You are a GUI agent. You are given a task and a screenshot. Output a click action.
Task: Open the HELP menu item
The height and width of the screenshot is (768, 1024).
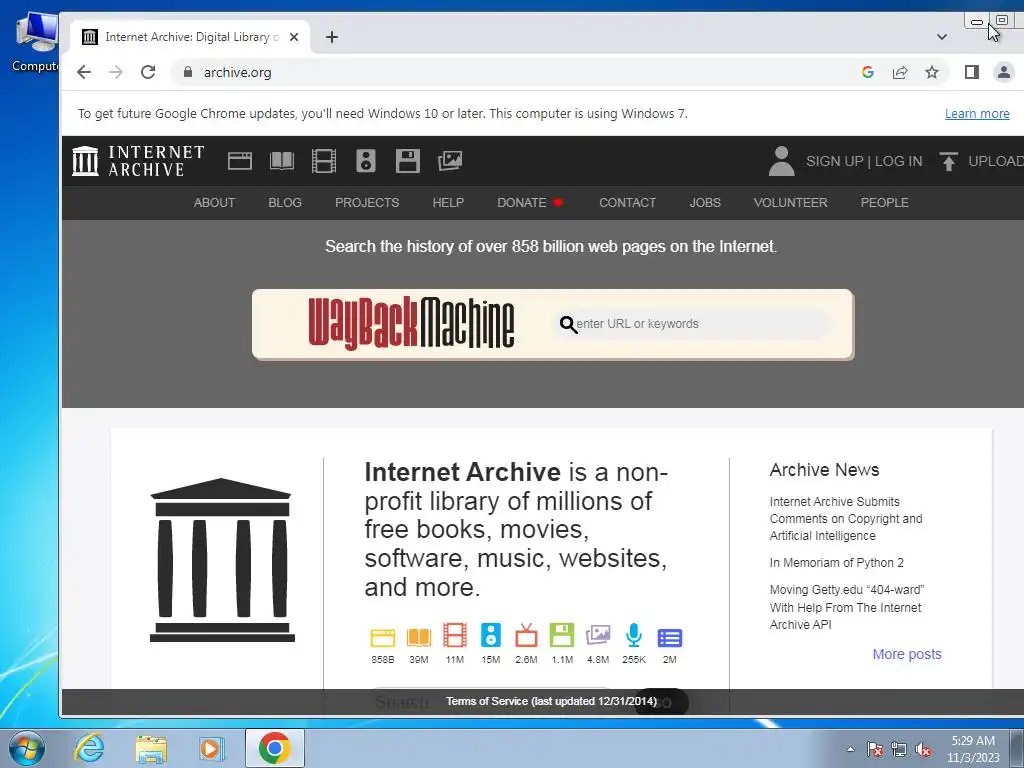click(448, 202)
